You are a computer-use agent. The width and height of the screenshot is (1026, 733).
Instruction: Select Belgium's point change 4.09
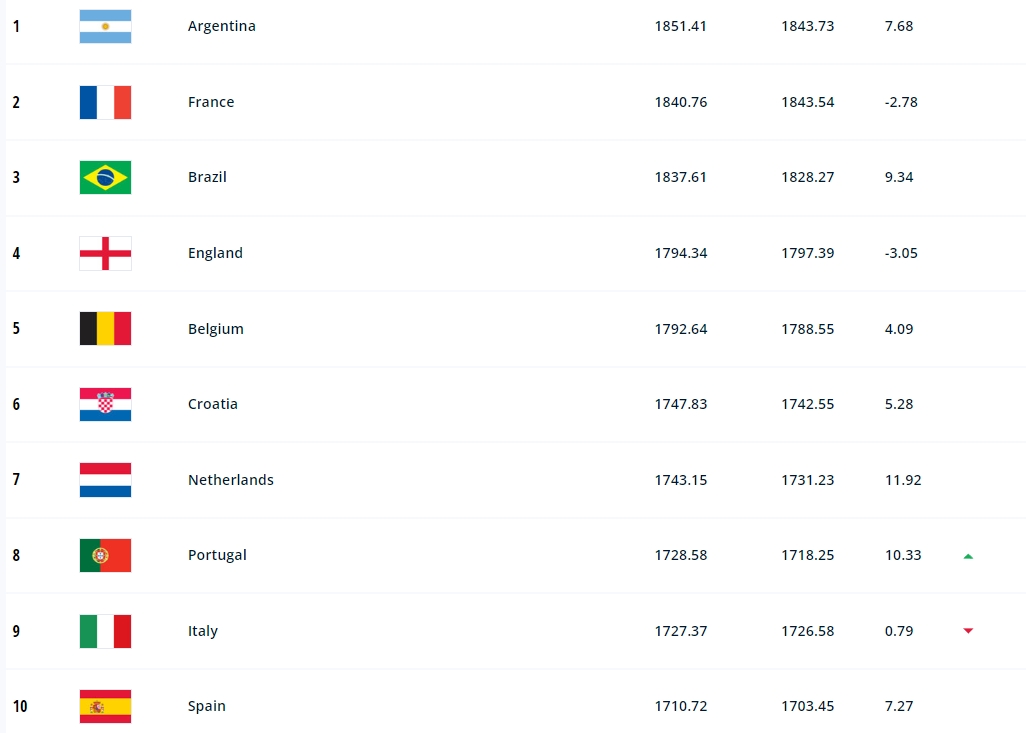[899, 329]
